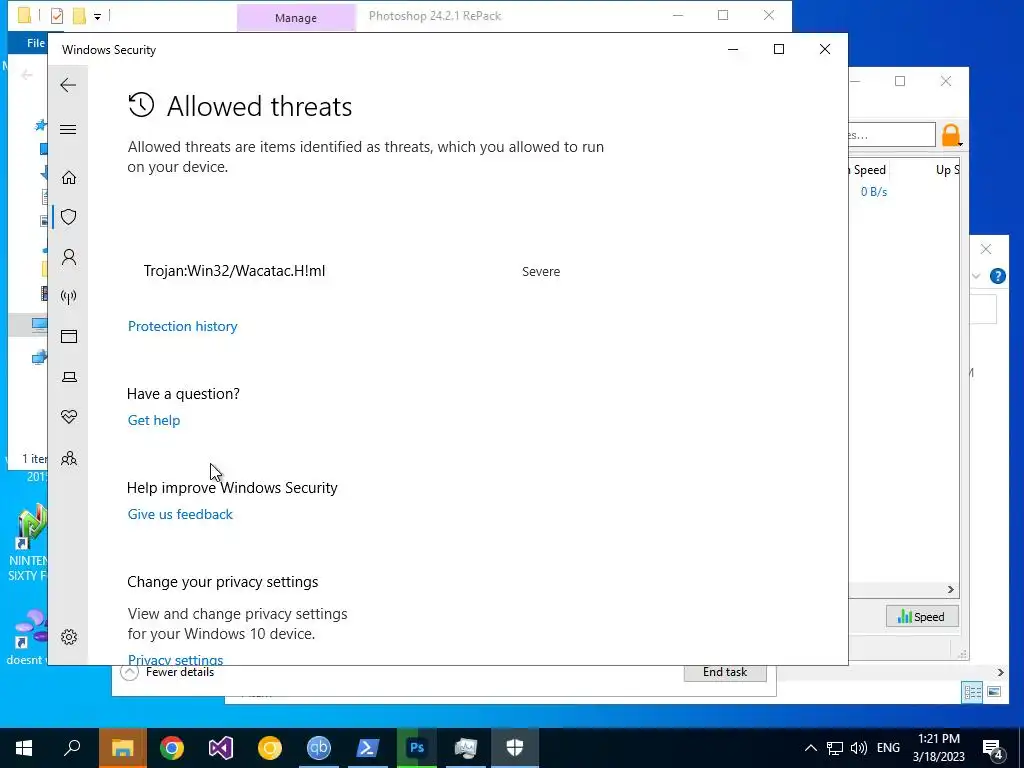Open Family options icon
1024x768 pixels.
69,458
